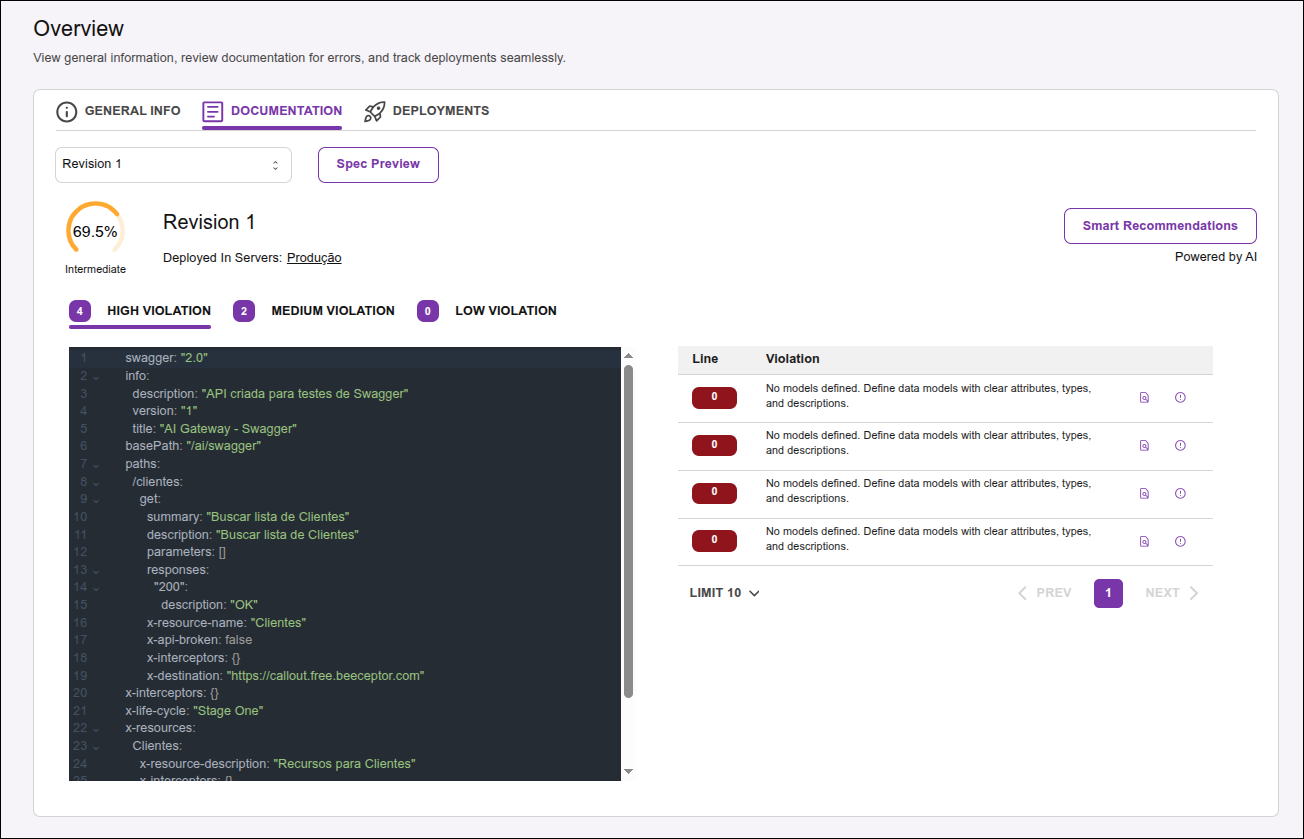Click the Smart Recommendations button
This screenshot has width=1304, height=839.
(x=1160, y=225)
